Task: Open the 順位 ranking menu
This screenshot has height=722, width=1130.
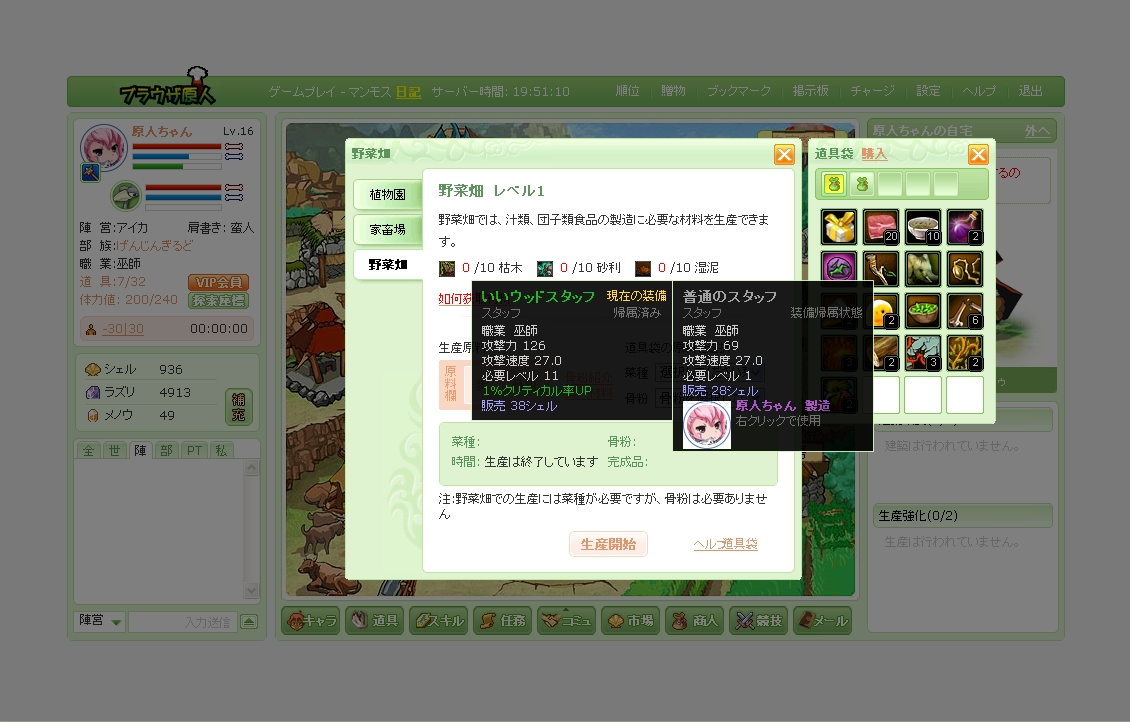Action: click(x=627, y=91)
